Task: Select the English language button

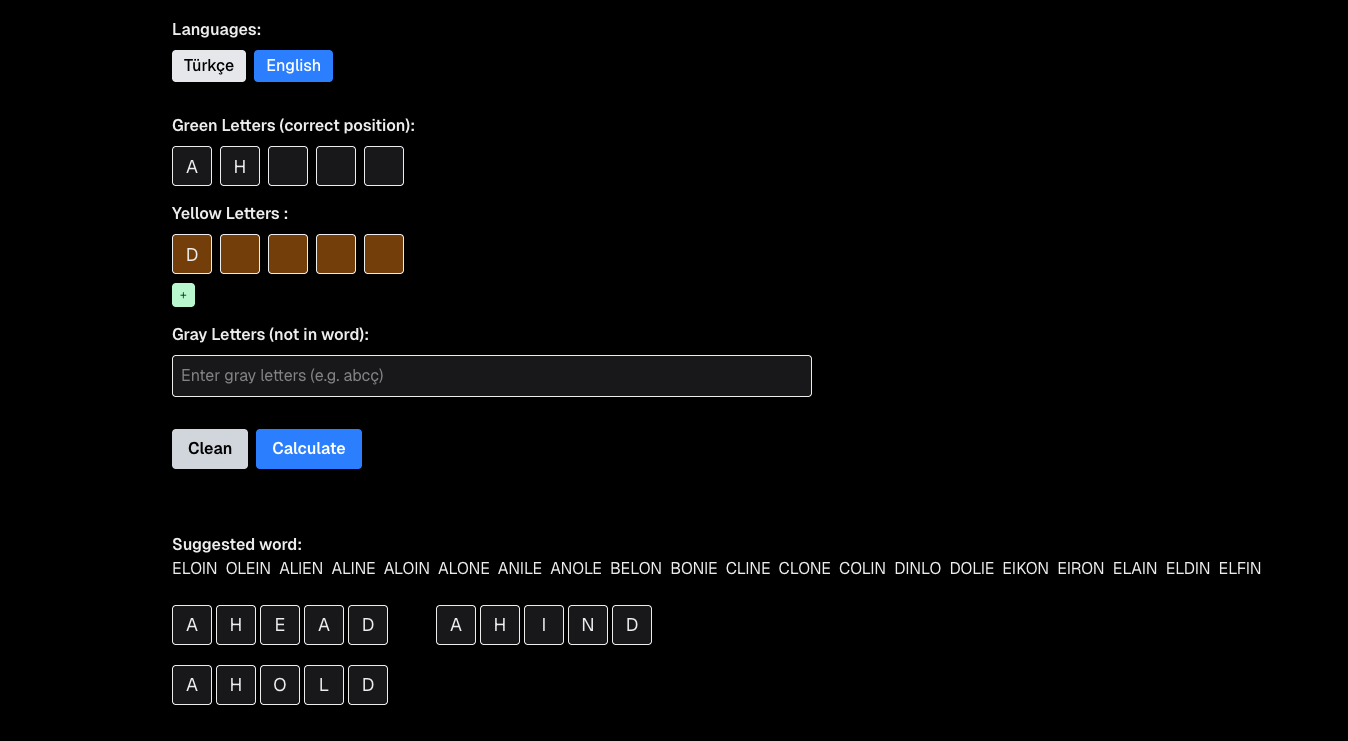Action: pos(293,65)
